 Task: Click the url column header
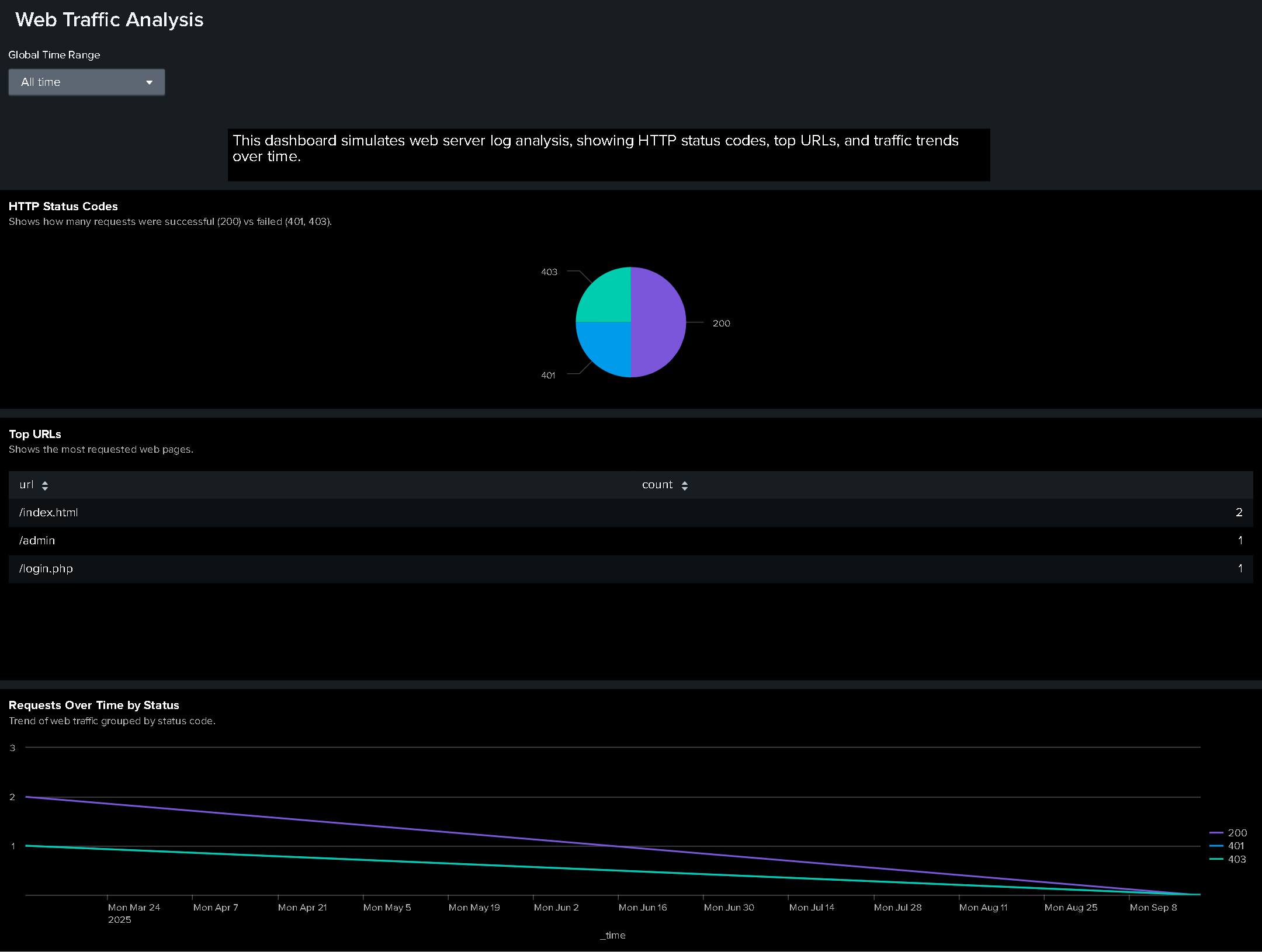point(26,485)
